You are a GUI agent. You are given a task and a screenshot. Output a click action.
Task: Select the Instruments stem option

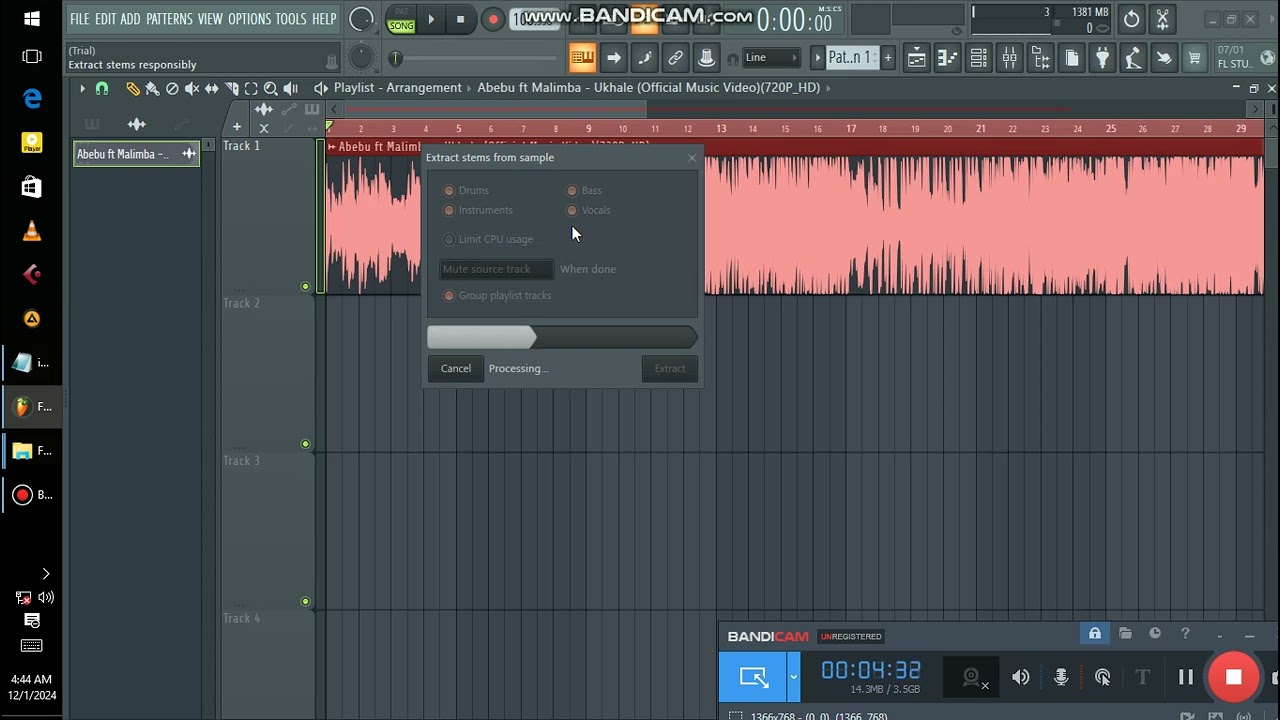[449, 210]
